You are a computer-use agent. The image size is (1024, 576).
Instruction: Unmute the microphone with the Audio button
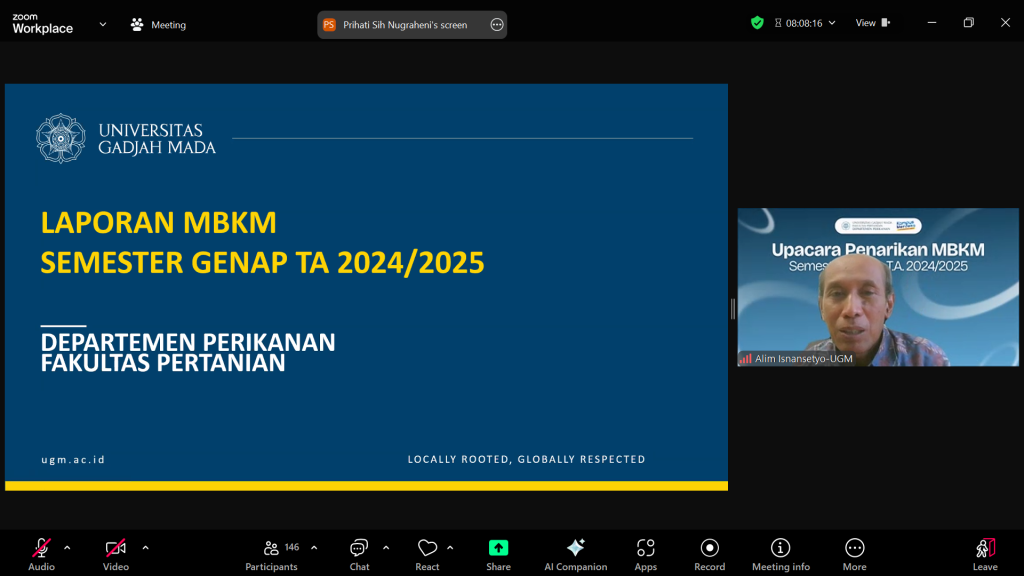pyautogui.click(x=41, y=554)
